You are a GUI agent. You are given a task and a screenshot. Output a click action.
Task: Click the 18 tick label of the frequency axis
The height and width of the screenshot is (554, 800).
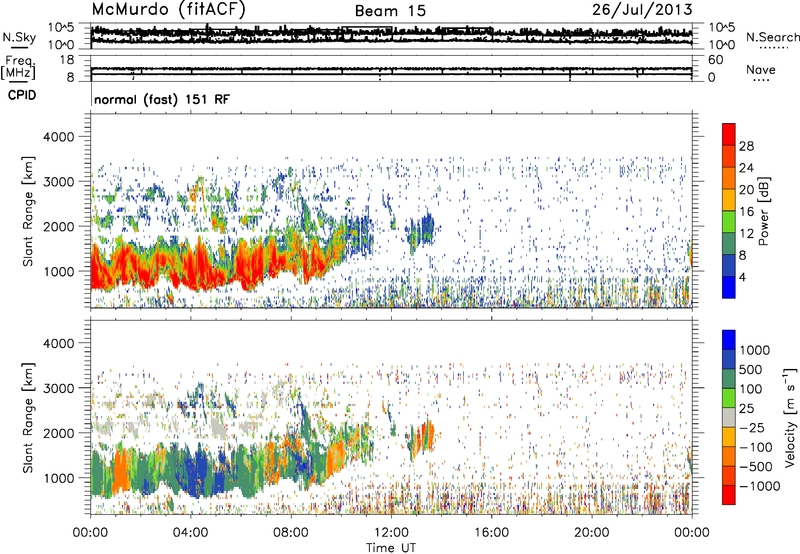click(67, 60)
